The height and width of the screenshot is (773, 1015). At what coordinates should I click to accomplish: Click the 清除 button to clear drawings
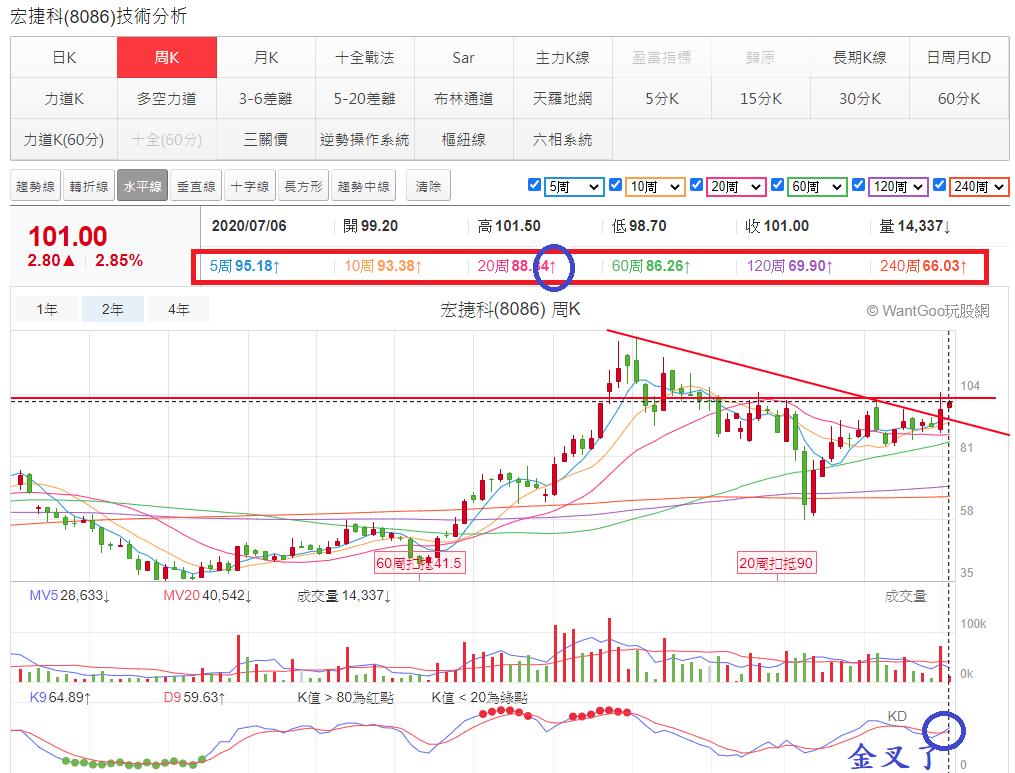pyautogui.click(x=429, y=186)
